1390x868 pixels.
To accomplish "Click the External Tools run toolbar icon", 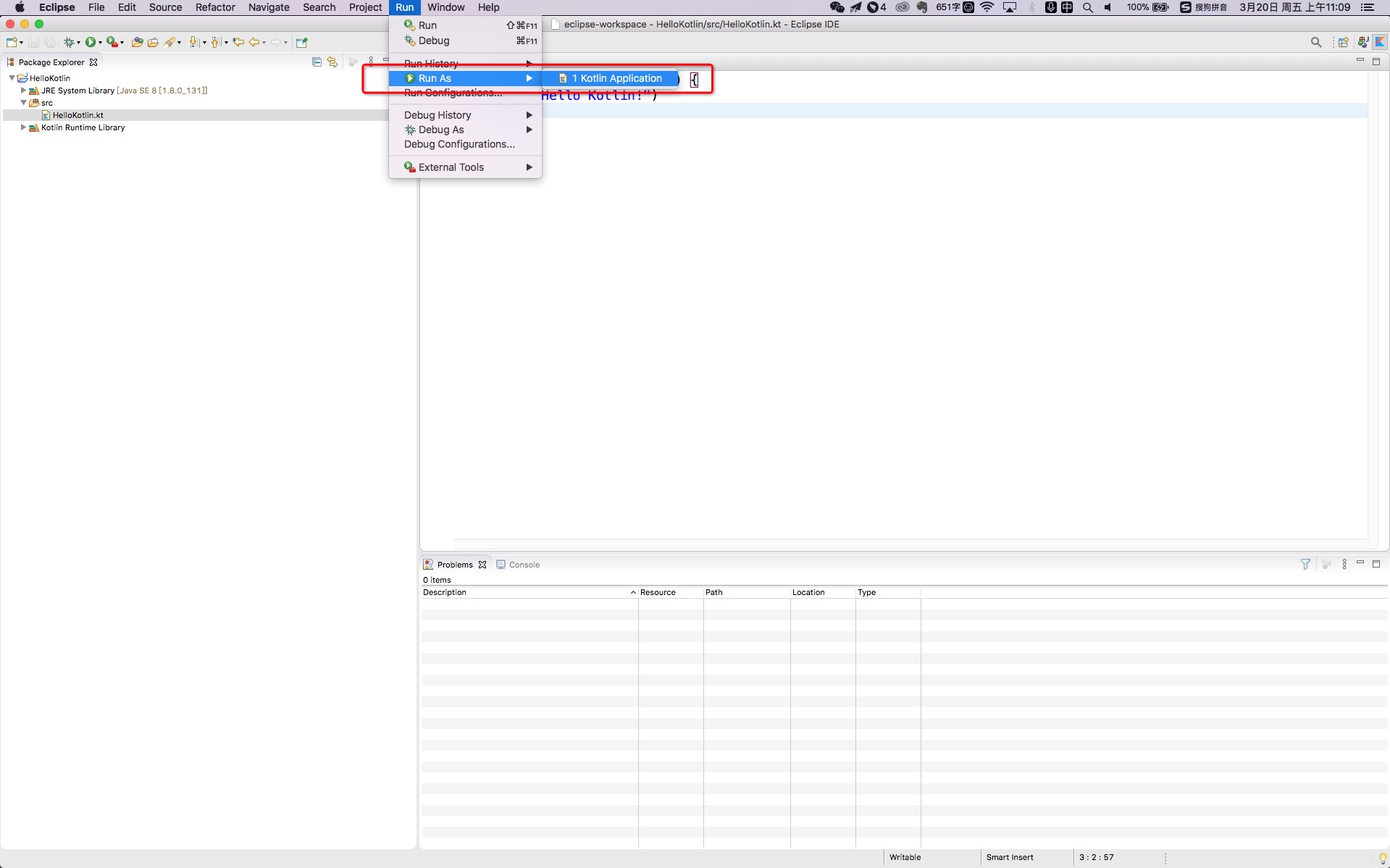I will 112,42.
